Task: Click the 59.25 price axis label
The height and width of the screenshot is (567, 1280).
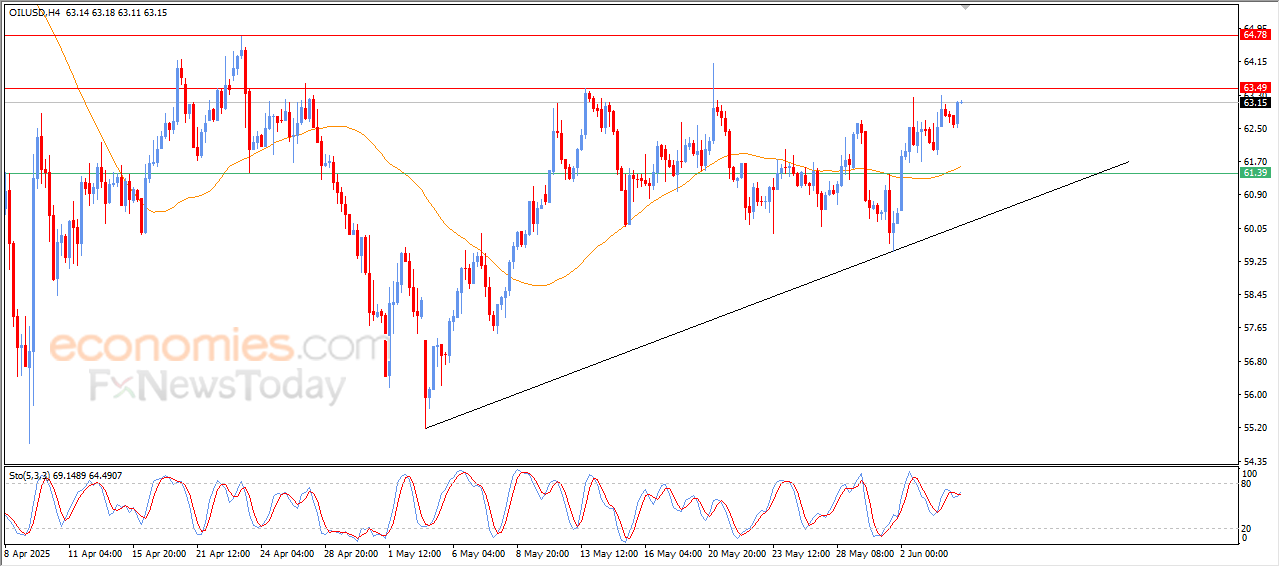Action: [1255, 261]
